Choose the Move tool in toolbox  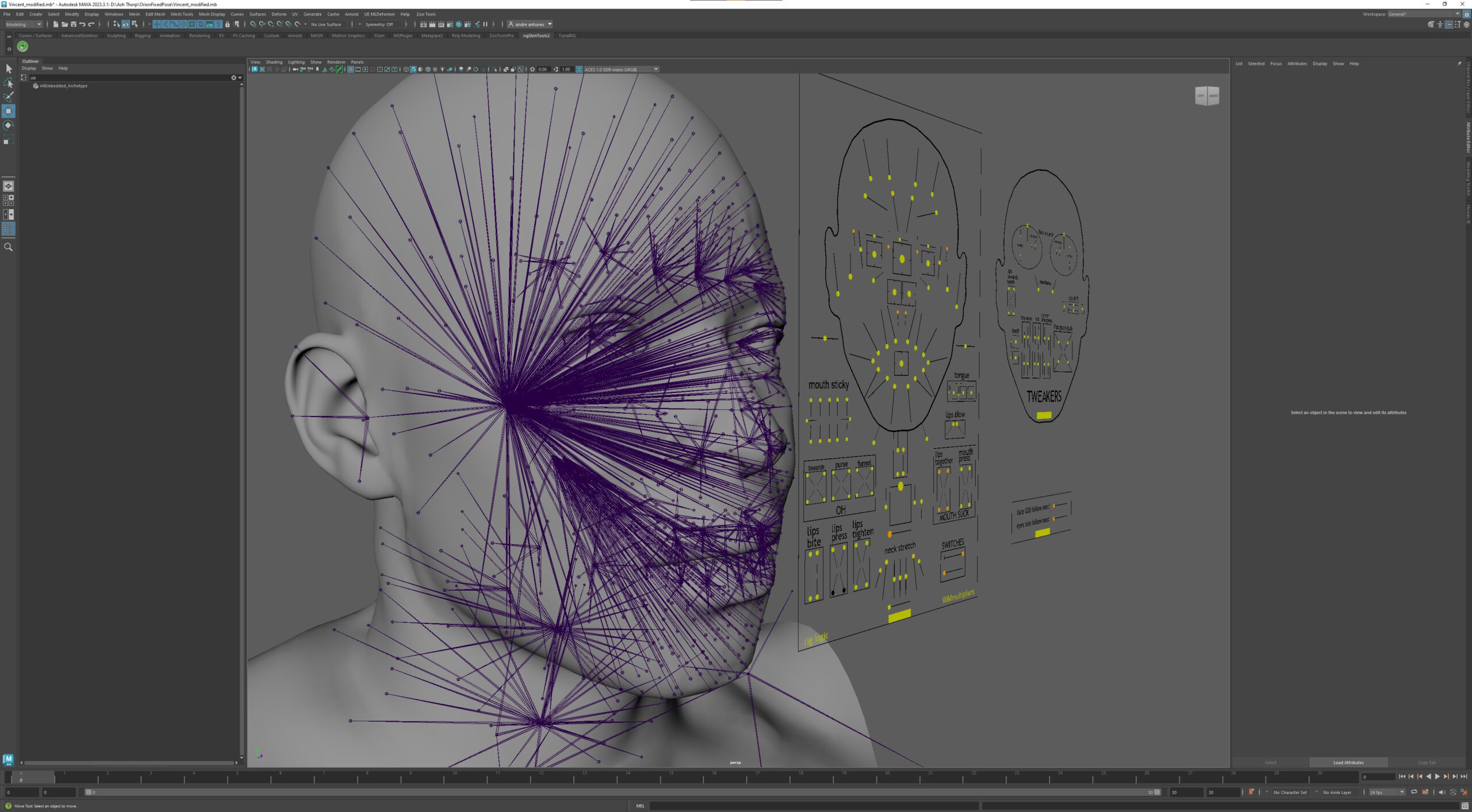(9, 111)
